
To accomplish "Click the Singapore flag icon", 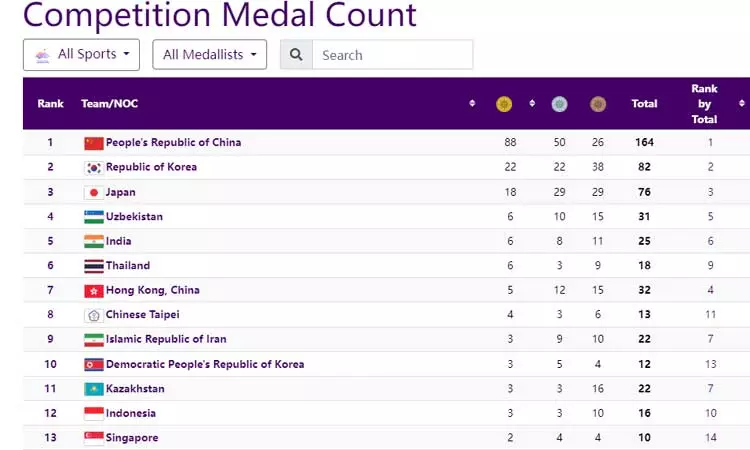I will point(94,438).
